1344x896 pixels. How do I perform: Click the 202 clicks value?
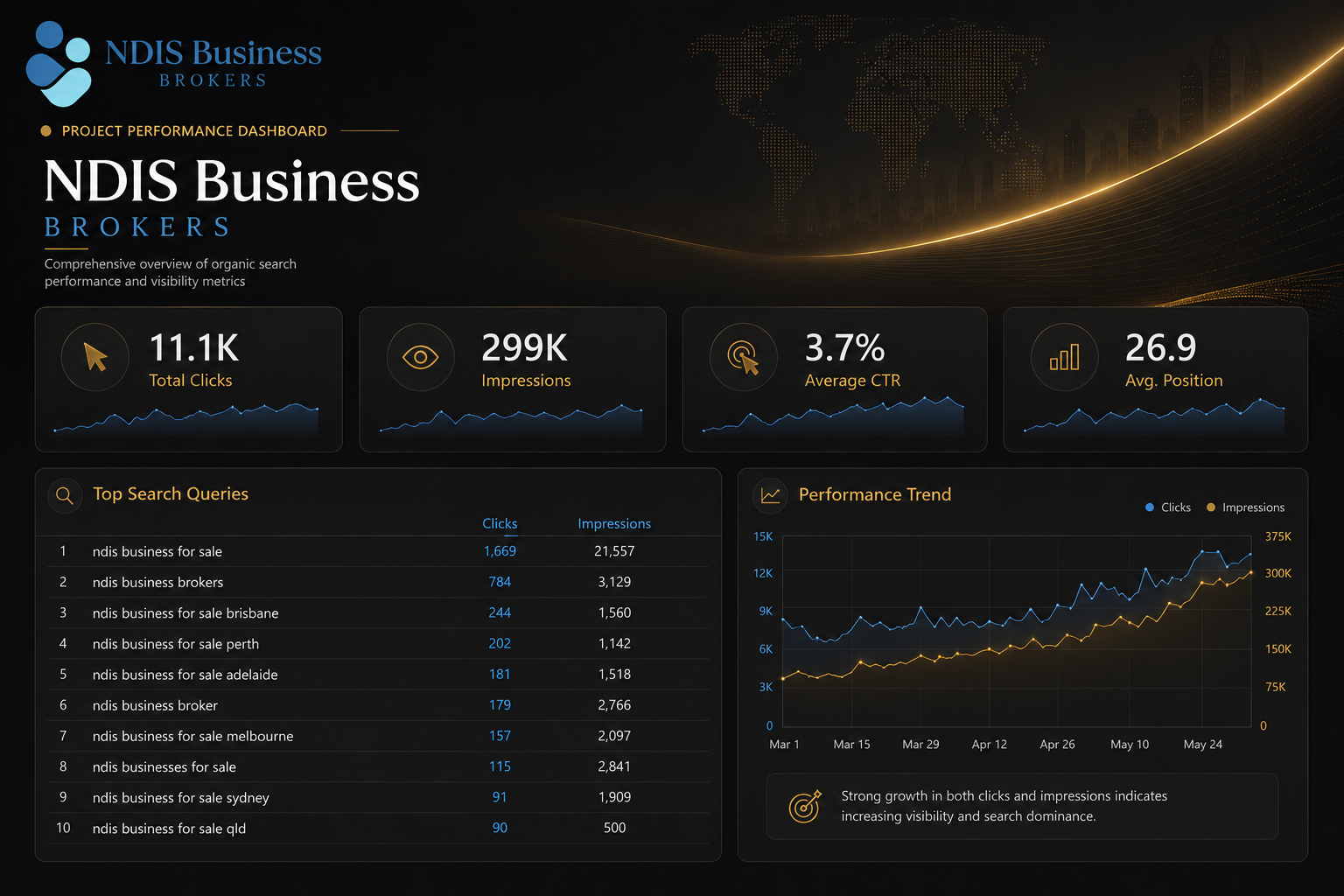click(500, 643)
